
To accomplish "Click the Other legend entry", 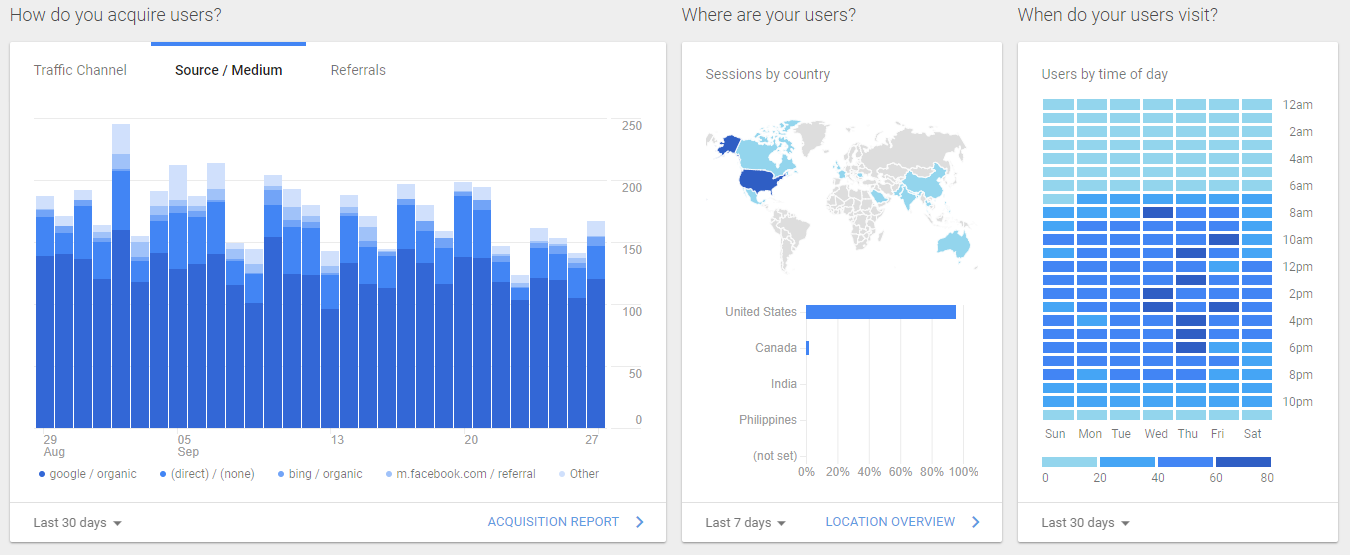I will (x=578, y=474).
